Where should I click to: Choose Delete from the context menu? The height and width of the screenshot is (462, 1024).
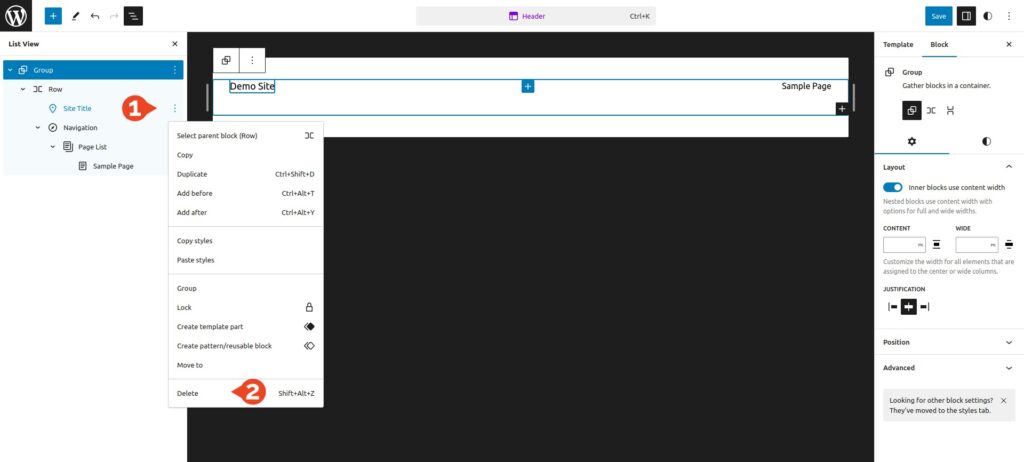(x=188, y=393)
